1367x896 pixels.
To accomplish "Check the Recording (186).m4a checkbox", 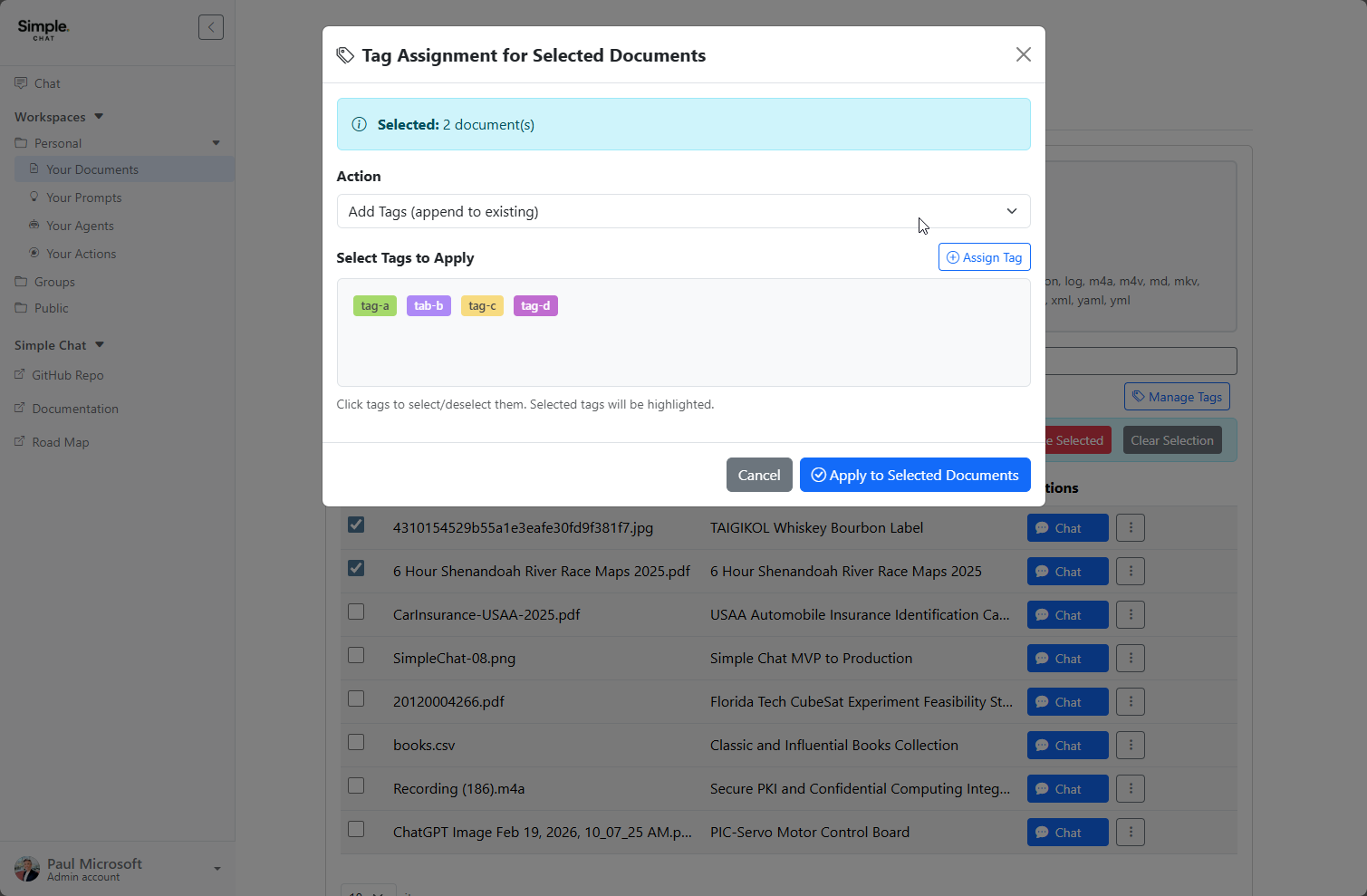I will (356, 785).
